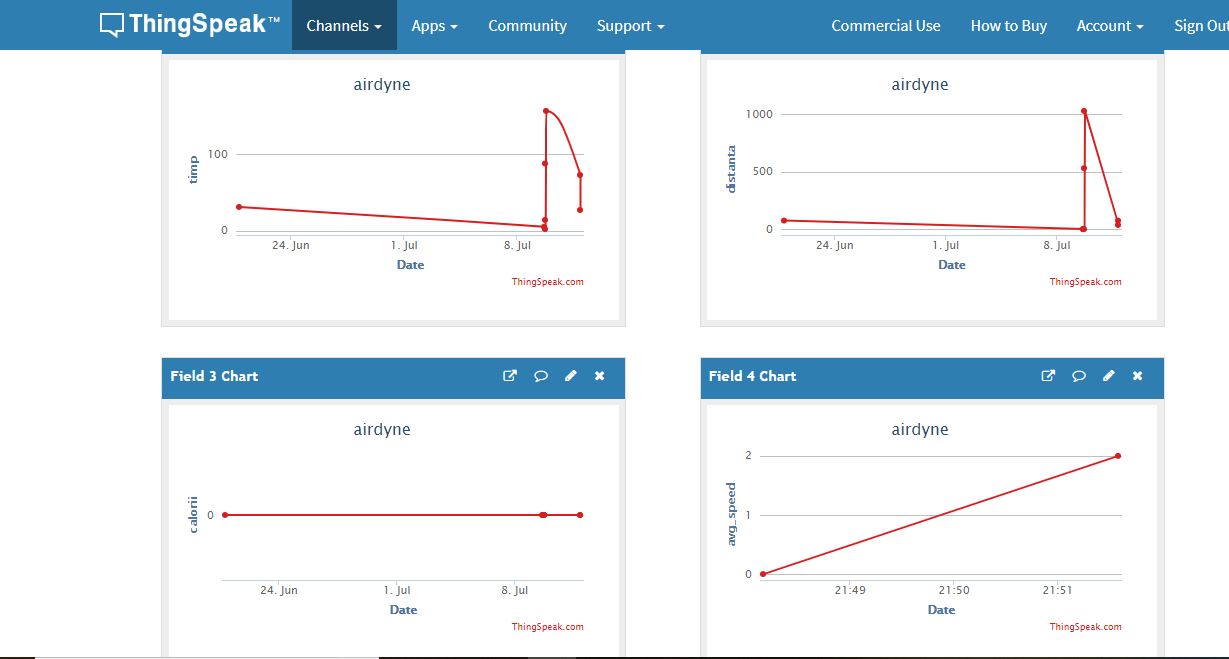The image size is (1229, 659).
Task: Click the timp axis label
Action: pyautogui.click(x=193, y=170)
